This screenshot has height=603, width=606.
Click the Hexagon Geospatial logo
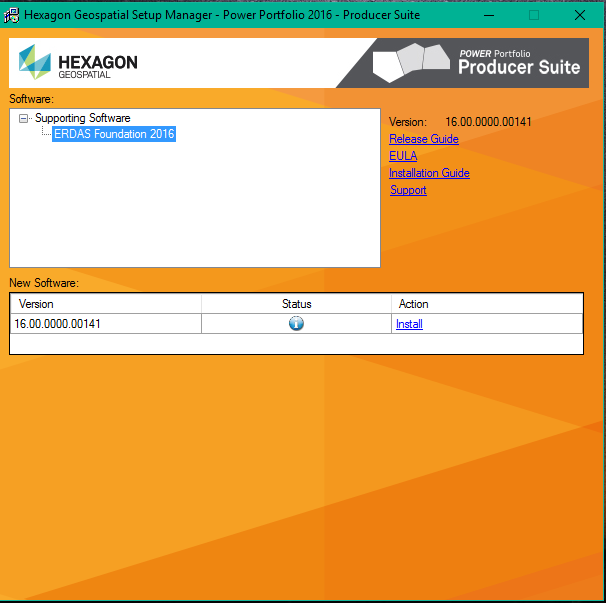coord(78,62)
